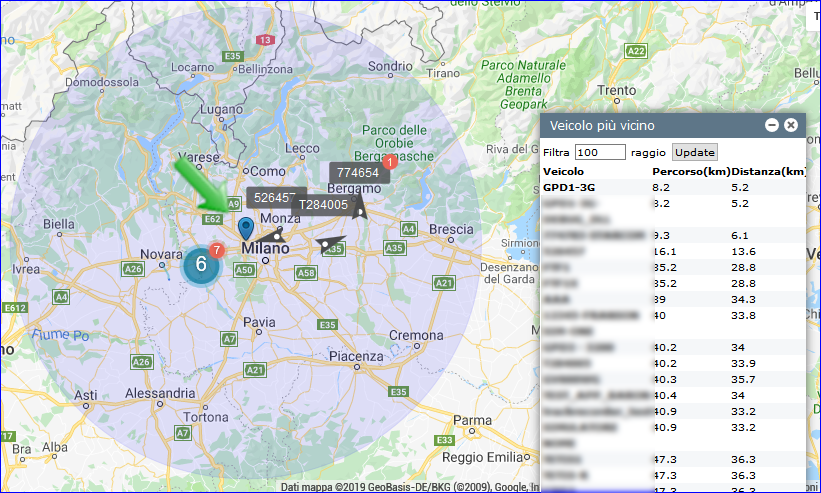Screen dimensions: 821x493
Task: Minimize the Veicolo più vicino panel
Action: (x=772, y=125)
